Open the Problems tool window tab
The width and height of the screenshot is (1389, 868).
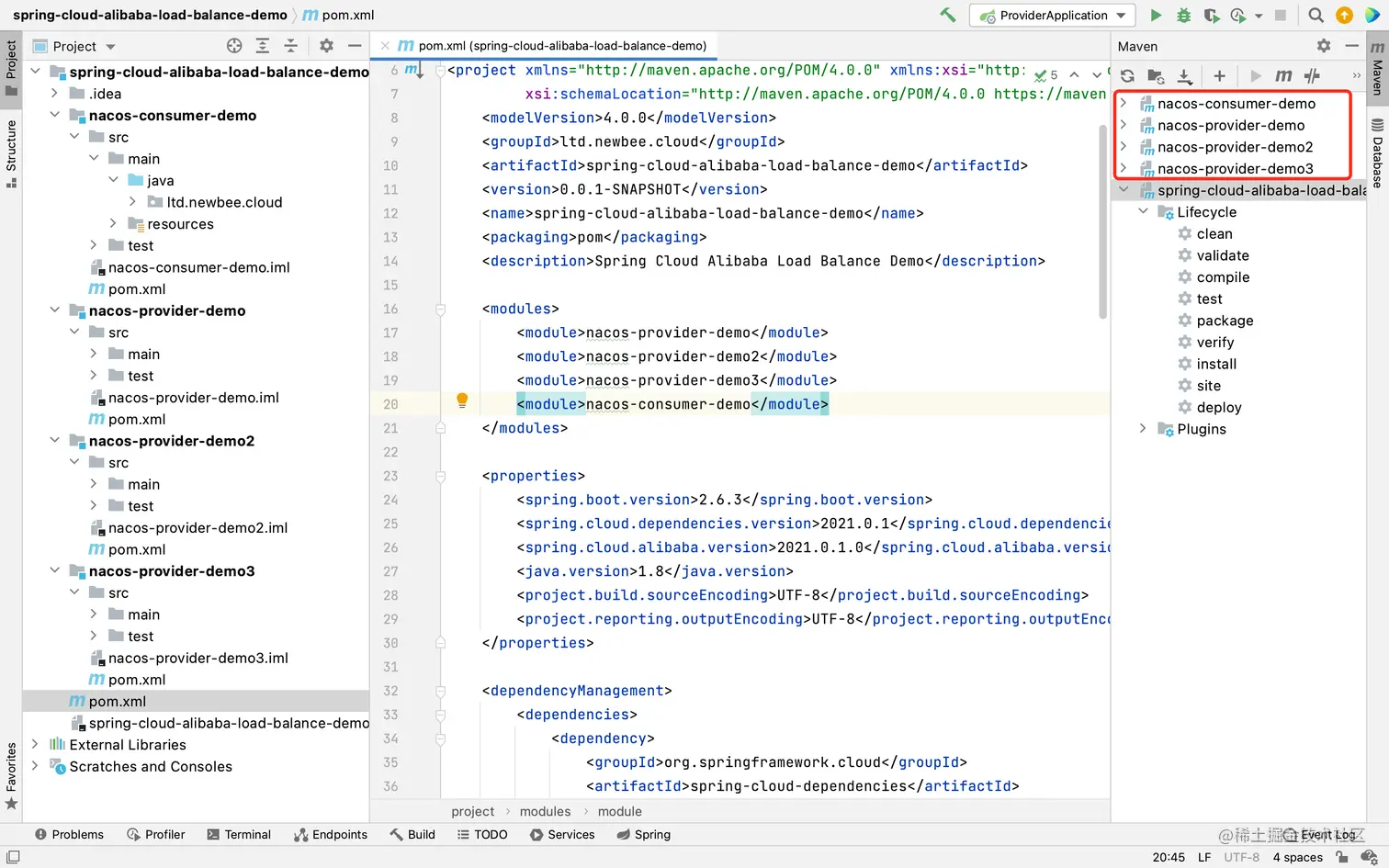coord(69,834)
